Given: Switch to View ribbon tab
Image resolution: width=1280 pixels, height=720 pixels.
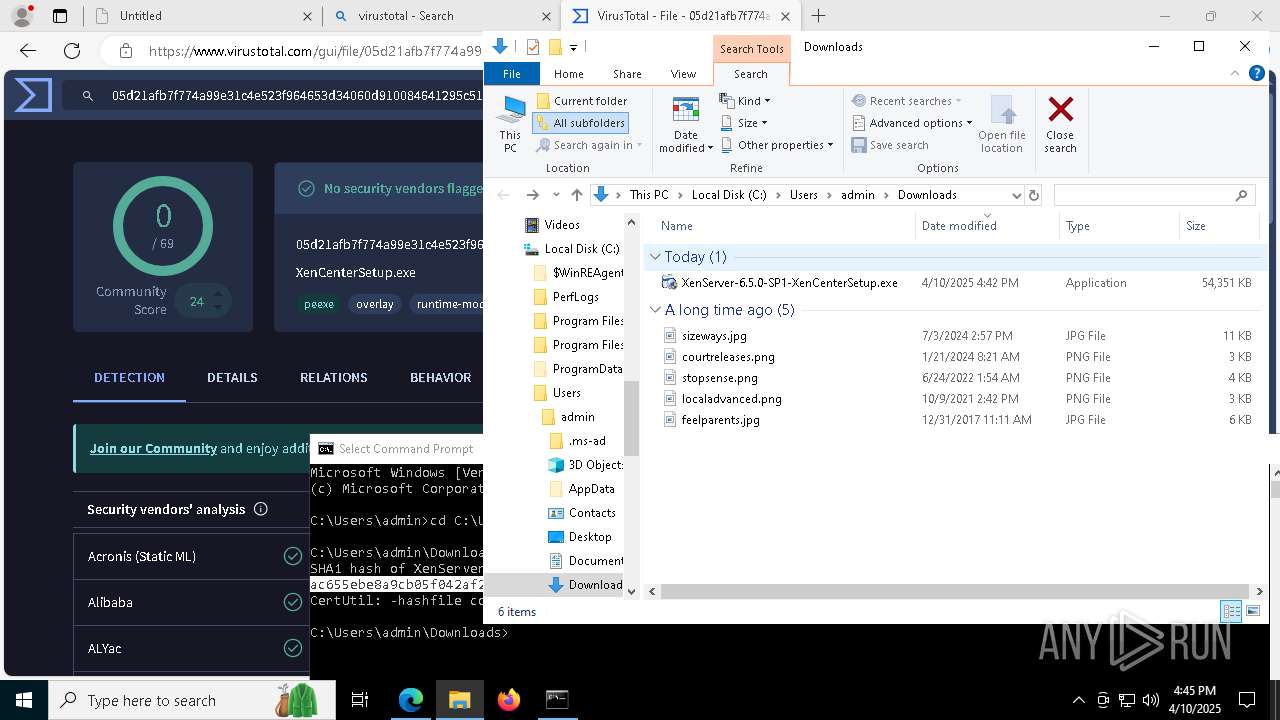Looking at the screenshot, I should 683,74.
